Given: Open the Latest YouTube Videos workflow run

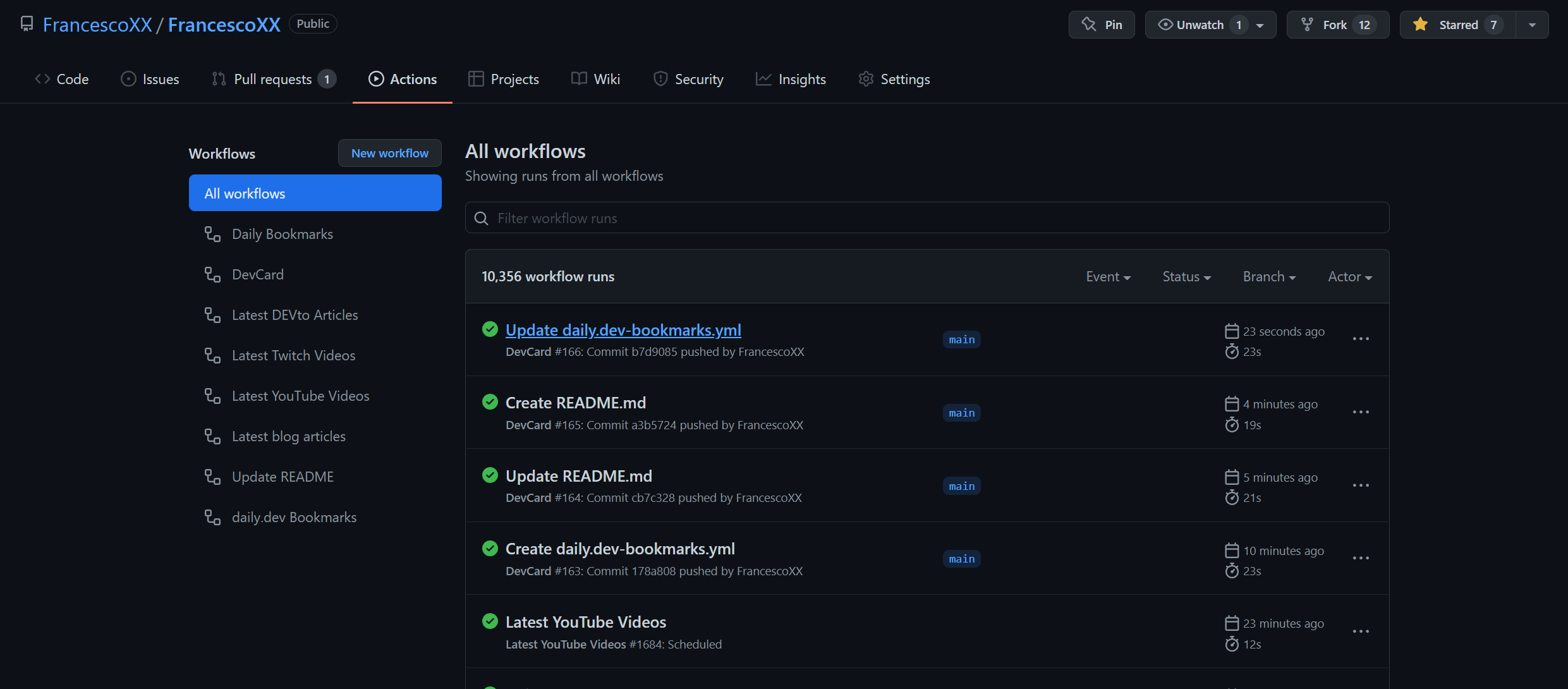Looking at the screenshot, I should (586, 622).
